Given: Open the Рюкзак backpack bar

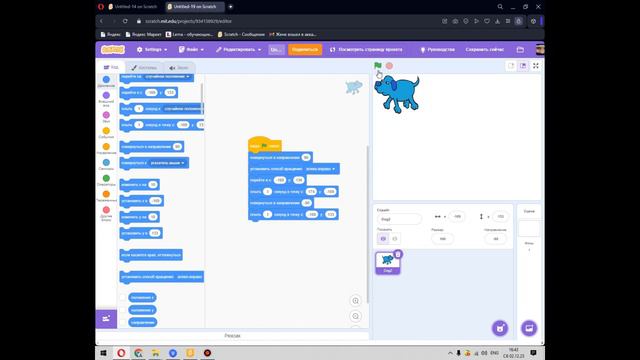Looking at the screenshot, I should coord(232,336).
